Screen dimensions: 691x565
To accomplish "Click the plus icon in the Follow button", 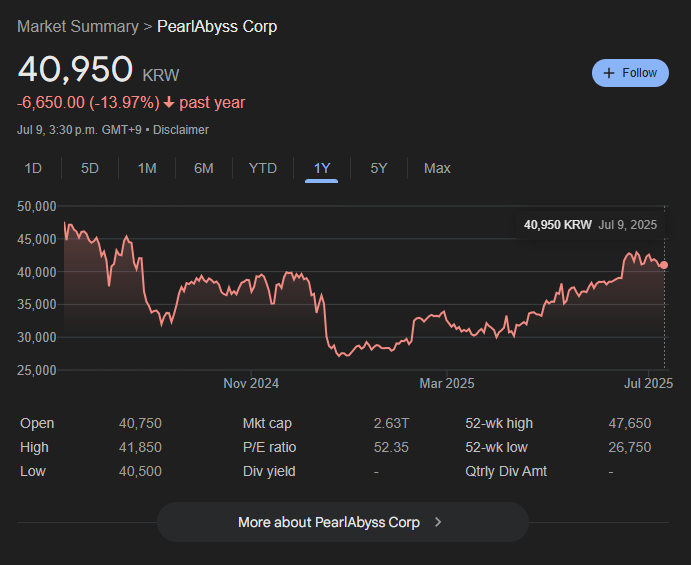I will pos(609,73).
